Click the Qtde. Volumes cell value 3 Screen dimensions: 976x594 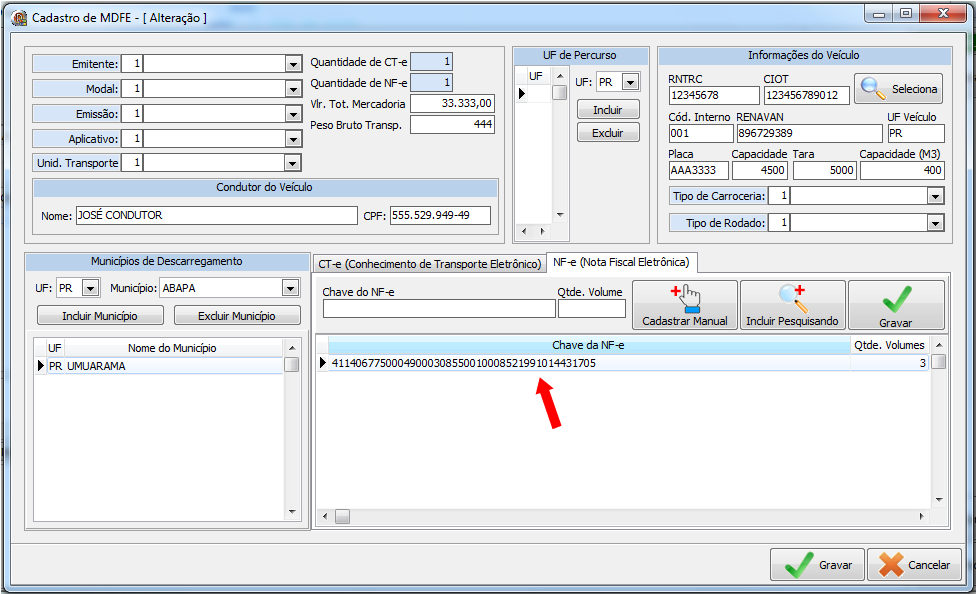(889, 363)
